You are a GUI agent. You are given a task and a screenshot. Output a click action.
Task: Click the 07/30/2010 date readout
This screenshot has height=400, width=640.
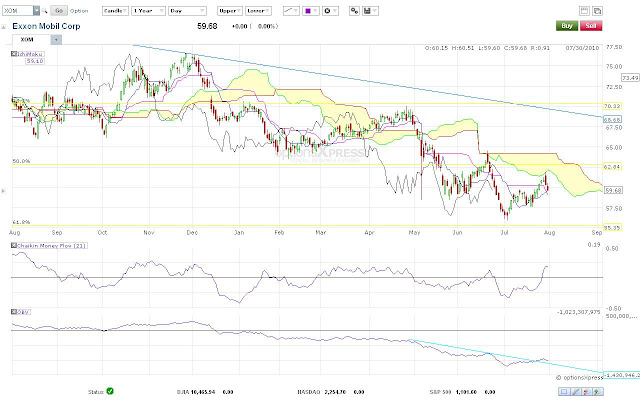tap(582, 48)
